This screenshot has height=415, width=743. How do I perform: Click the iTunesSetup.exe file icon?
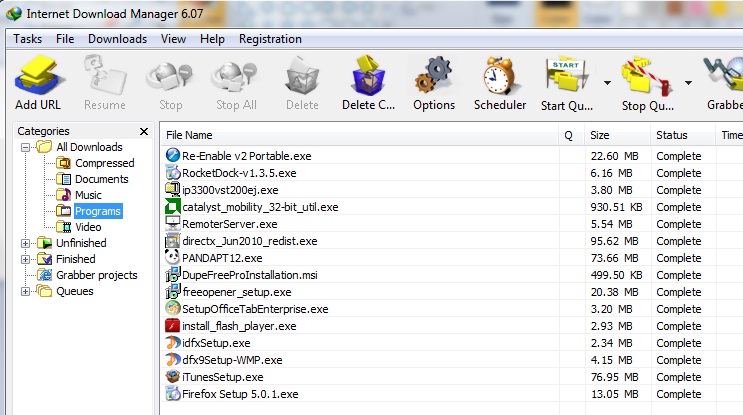pyautogui.click(x=172, y=376)
